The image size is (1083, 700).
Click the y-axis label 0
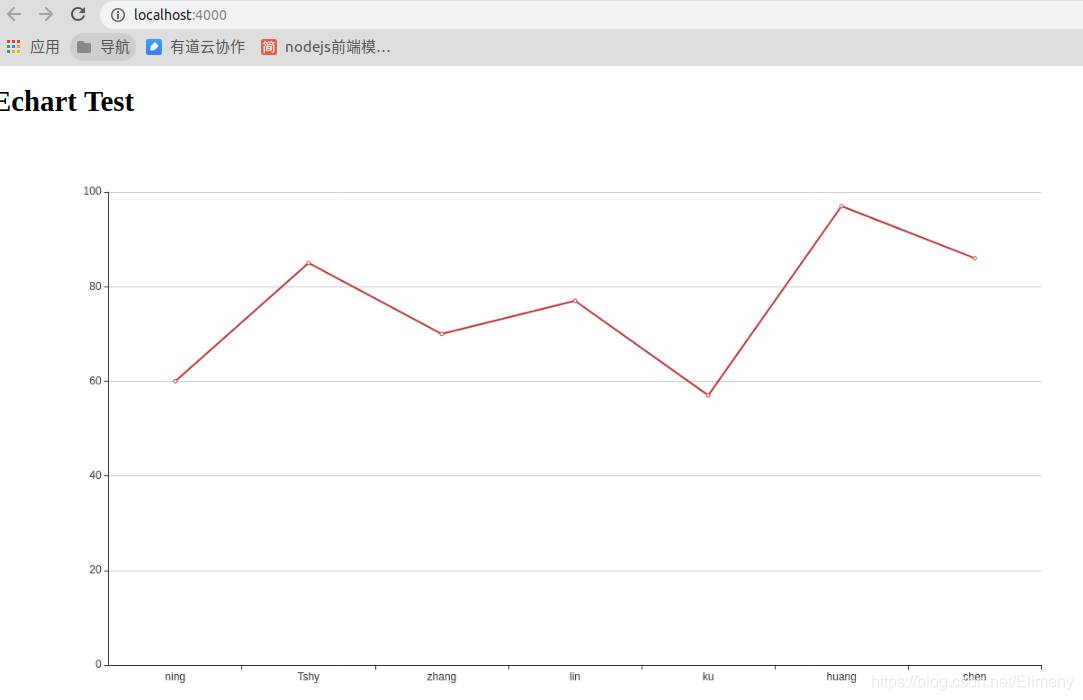(98, 664)
